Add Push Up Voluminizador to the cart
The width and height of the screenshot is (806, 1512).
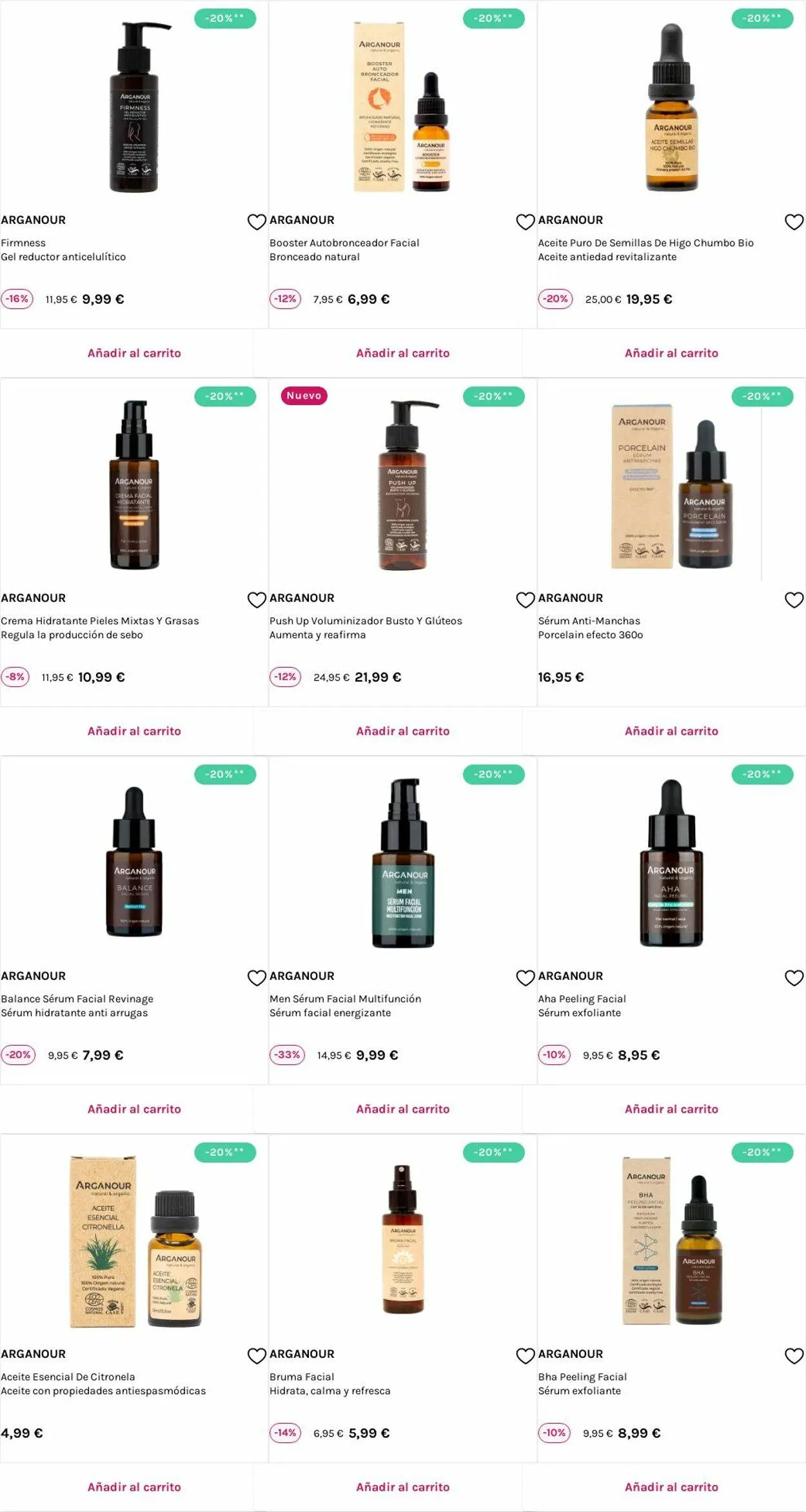click(x=402, y=731)
